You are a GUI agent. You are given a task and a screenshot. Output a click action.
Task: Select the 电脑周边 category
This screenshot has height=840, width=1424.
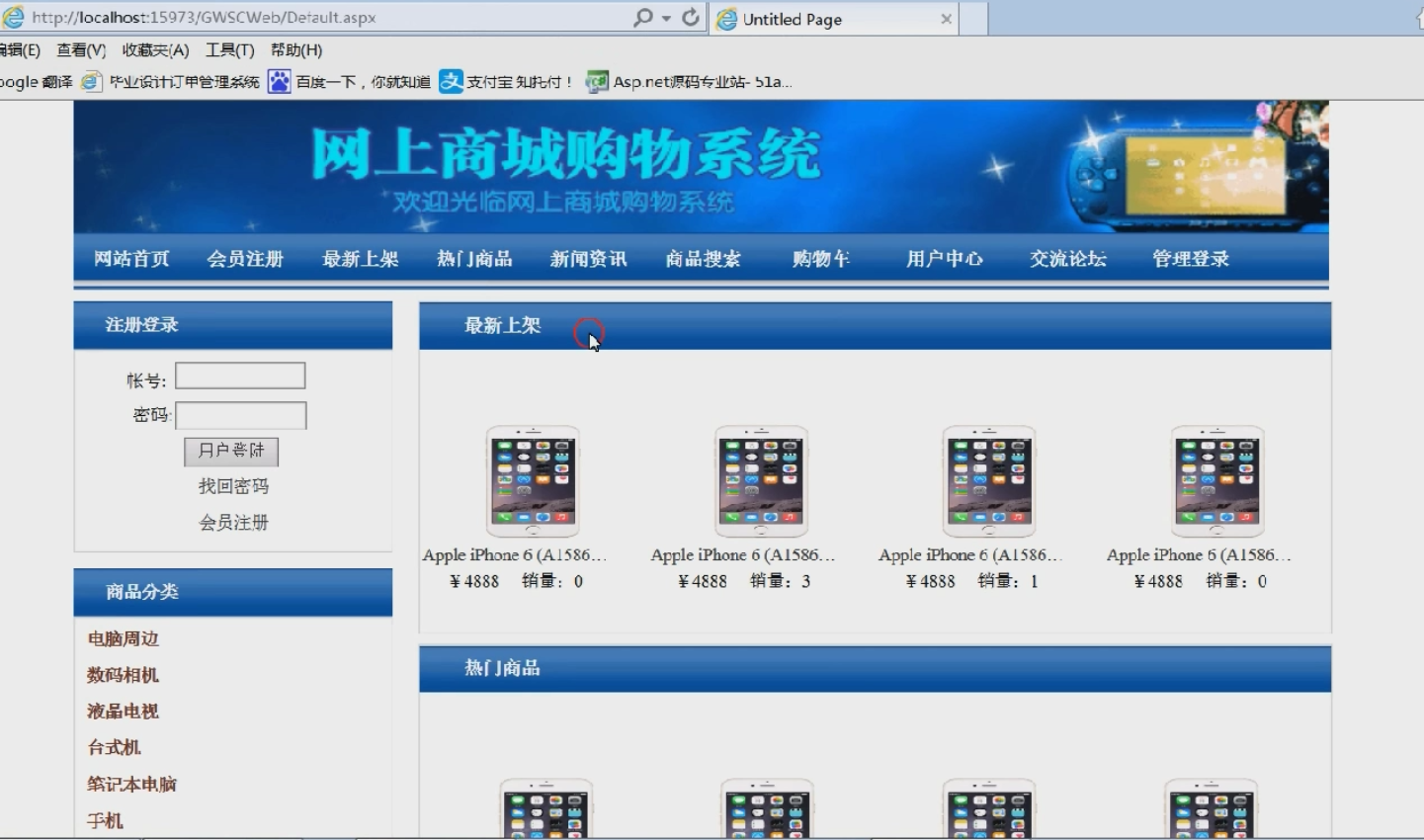pyautogui.click(x=123, y=639)
